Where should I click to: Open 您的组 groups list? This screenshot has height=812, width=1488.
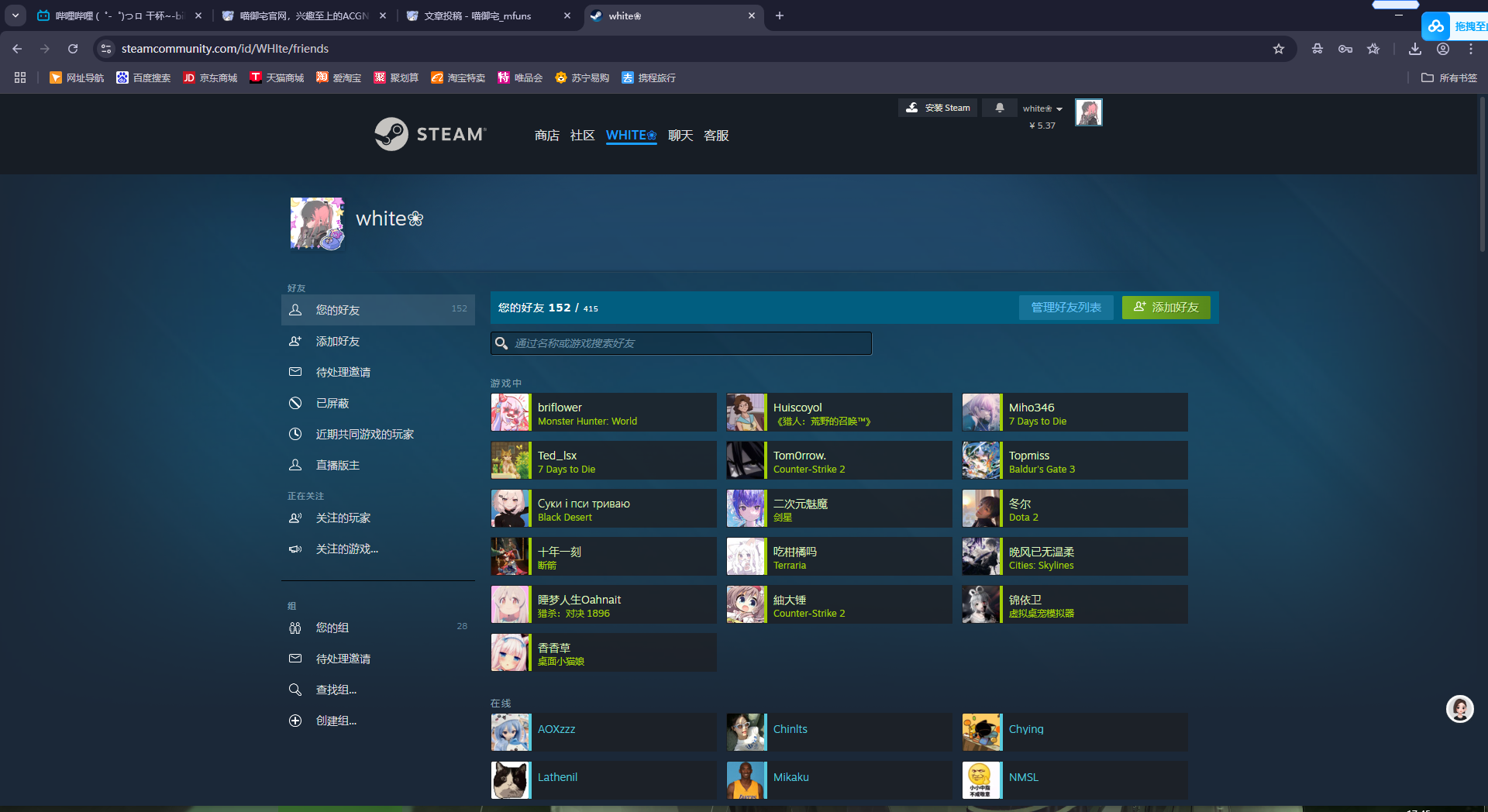[x=378, y=628]
